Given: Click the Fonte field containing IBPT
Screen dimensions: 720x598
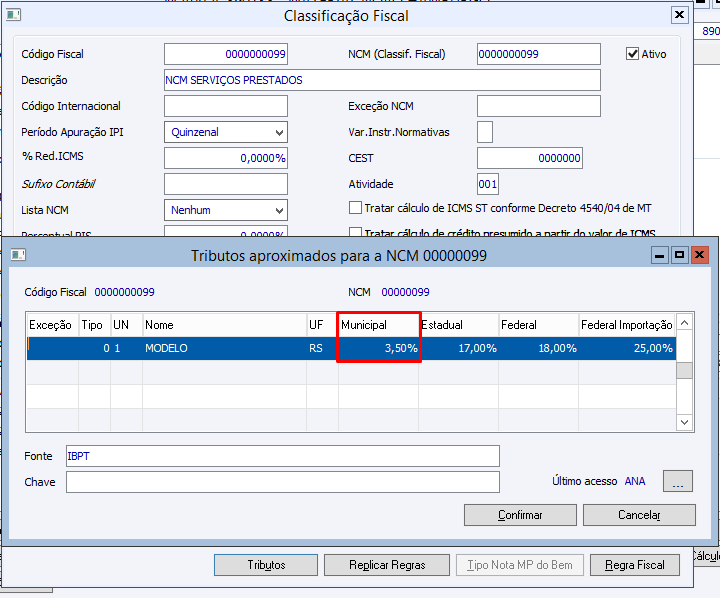Looking at the screenshot, I should pyautogui.click(x=283, y=456).
